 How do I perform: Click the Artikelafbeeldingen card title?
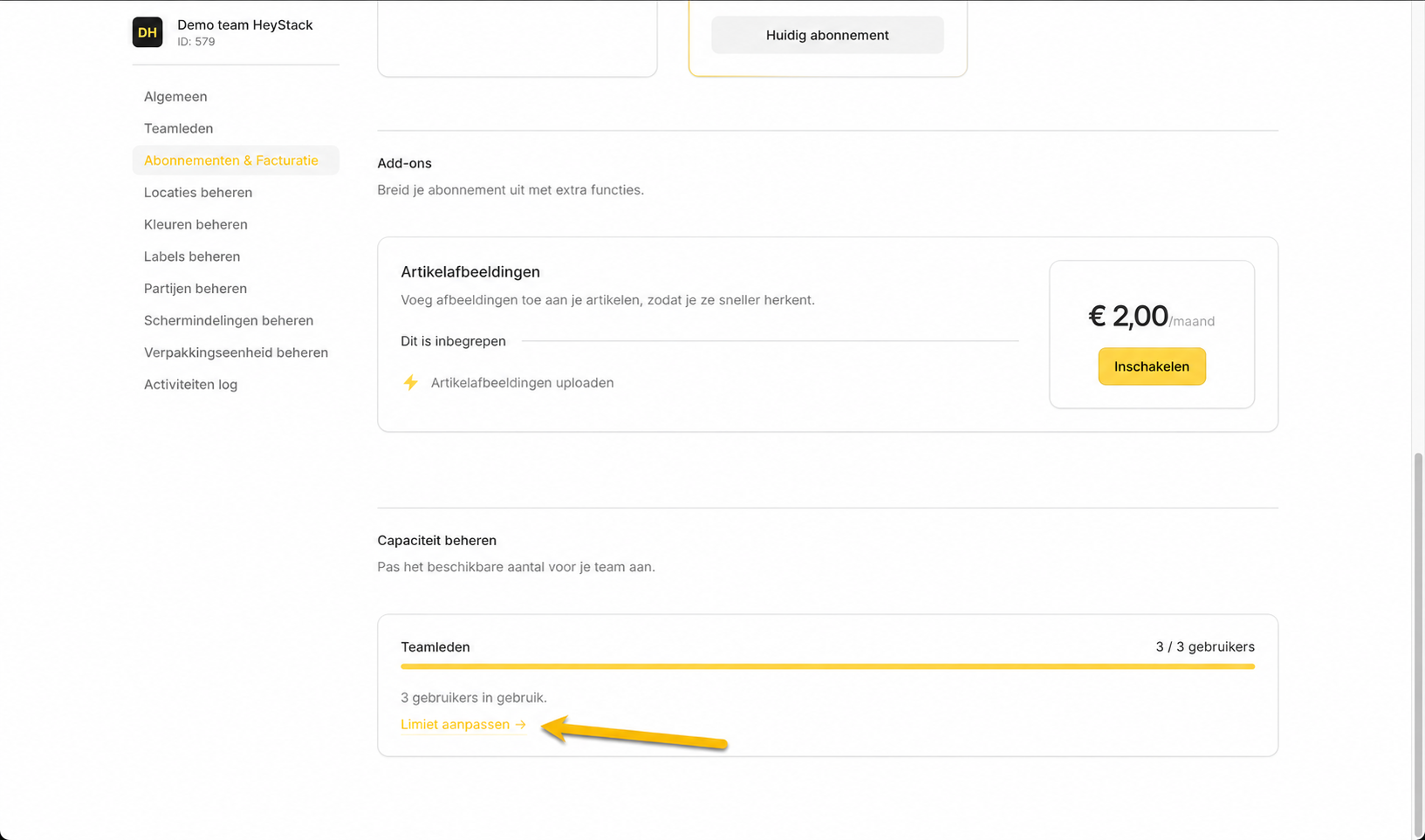pyautogui.click(x=470, y=272)
